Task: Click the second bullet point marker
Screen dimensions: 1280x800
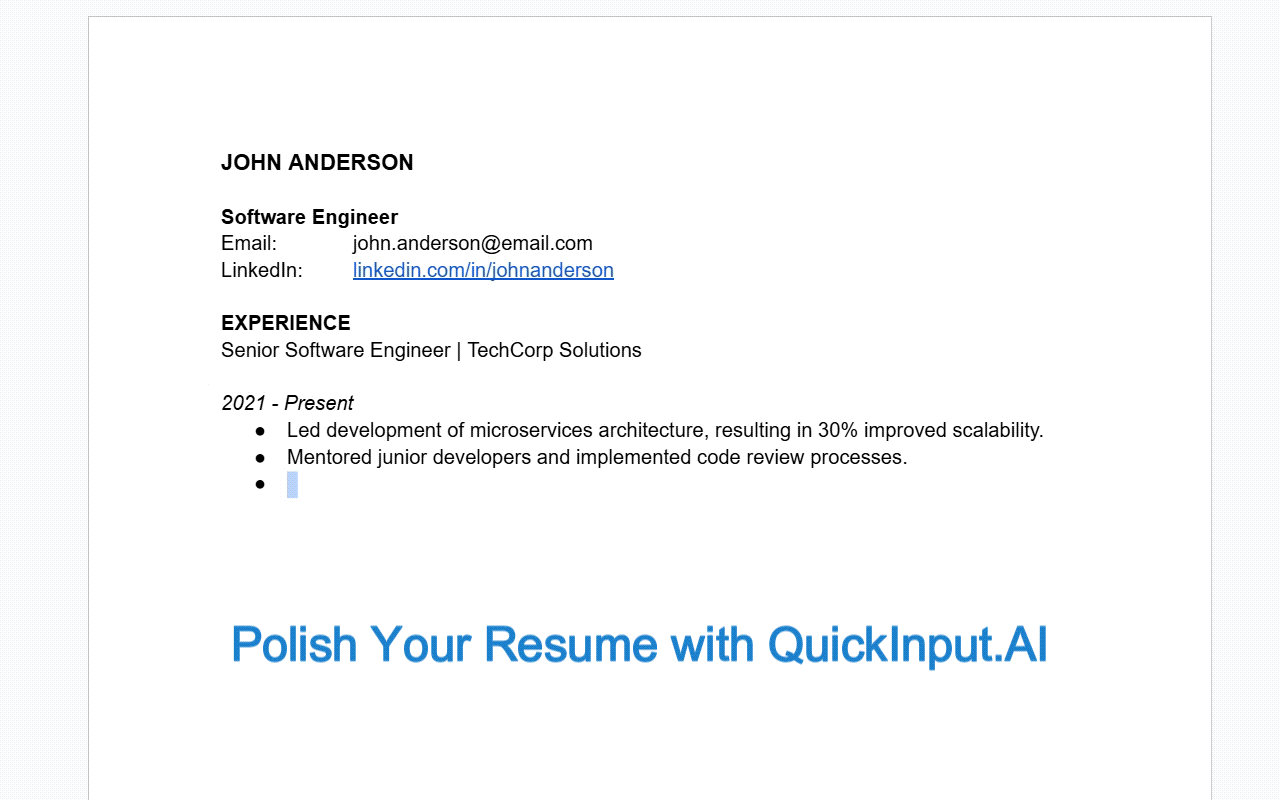Action: 260,457
